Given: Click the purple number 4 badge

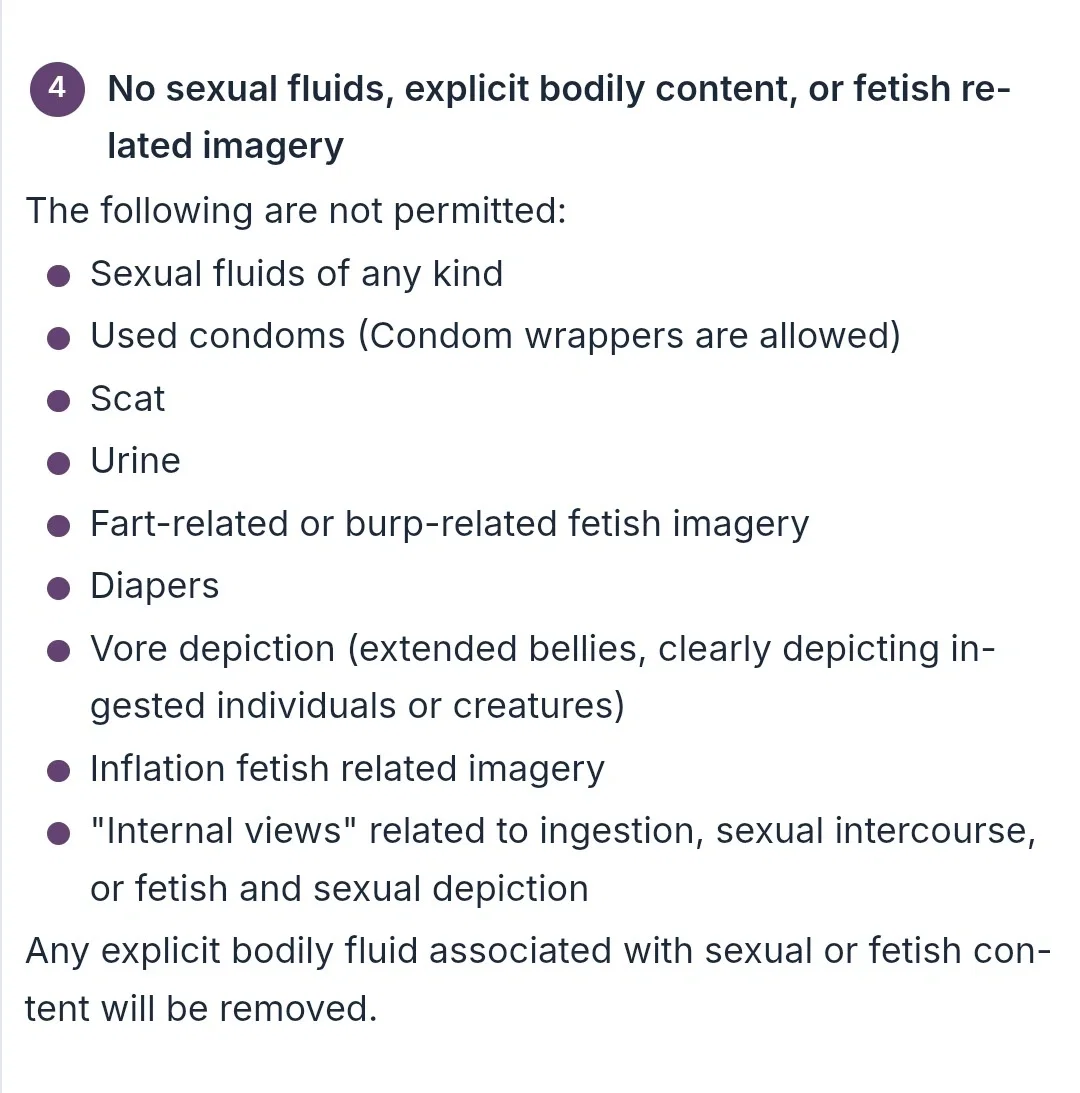Looking at the screenshot, I should [x=57, y=89].
